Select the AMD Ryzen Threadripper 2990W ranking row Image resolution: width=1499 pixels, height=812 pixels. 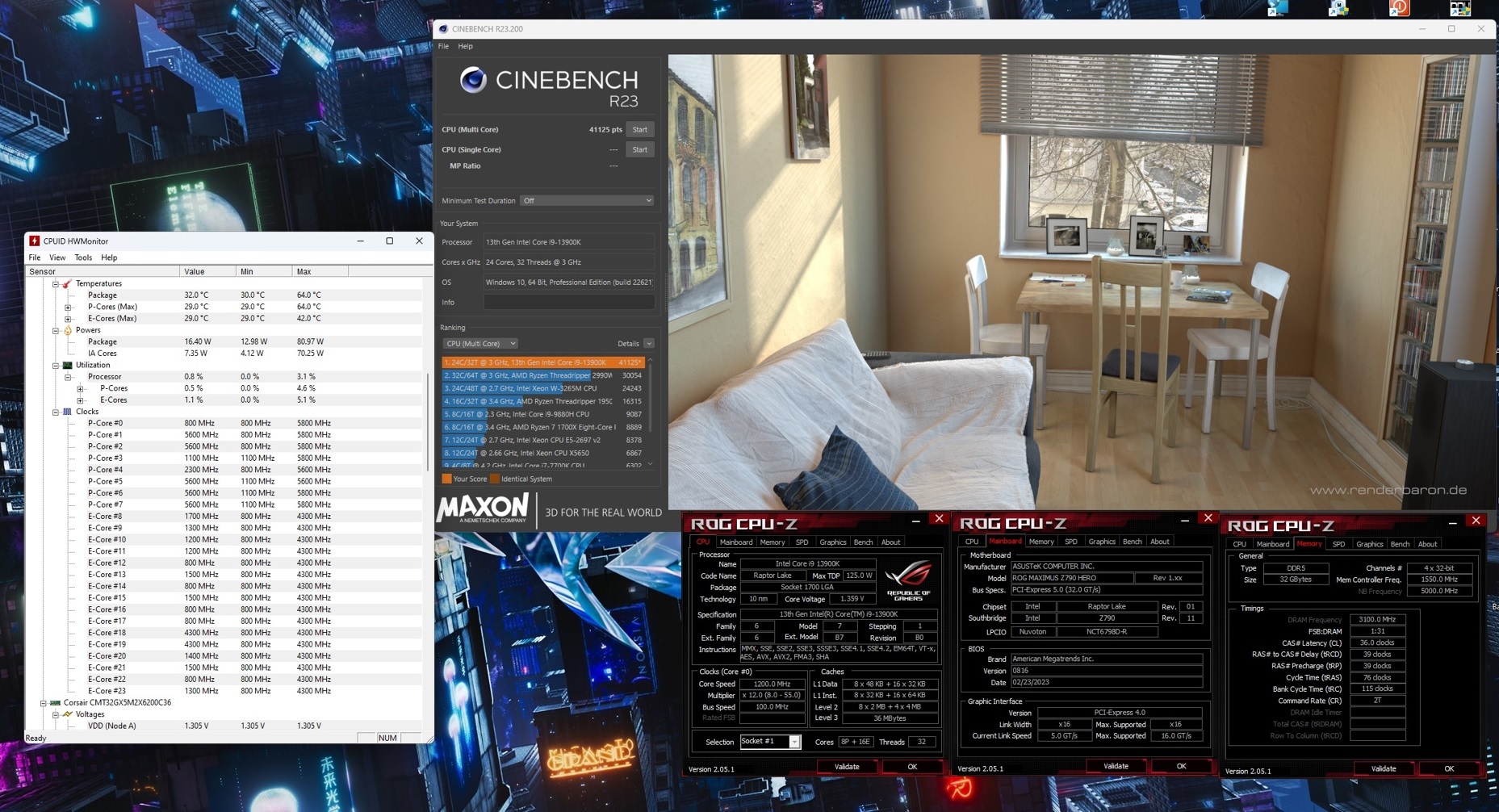542,376
